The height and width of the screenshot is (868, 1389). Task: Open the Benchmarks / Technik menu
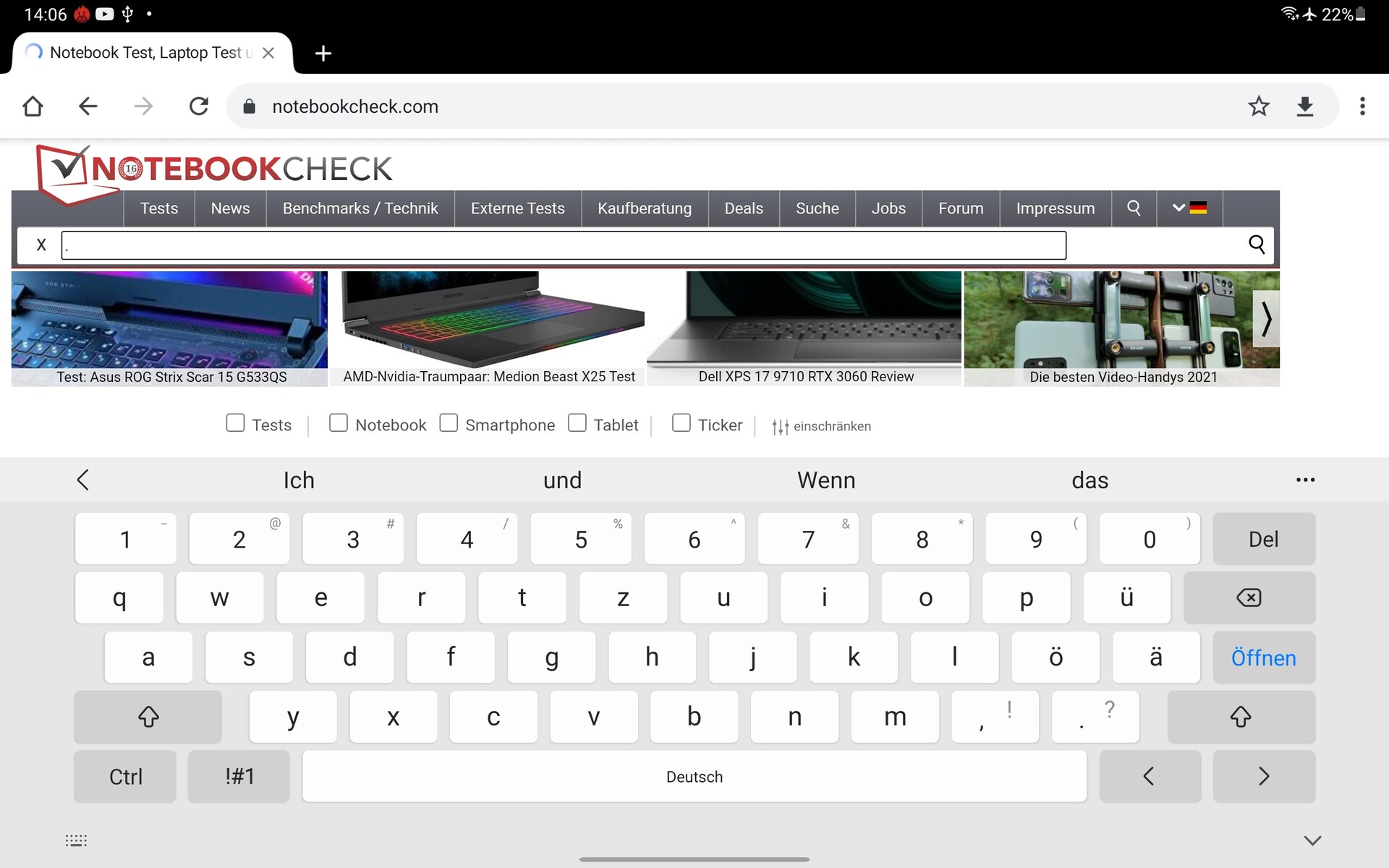(x=360, y=208)
